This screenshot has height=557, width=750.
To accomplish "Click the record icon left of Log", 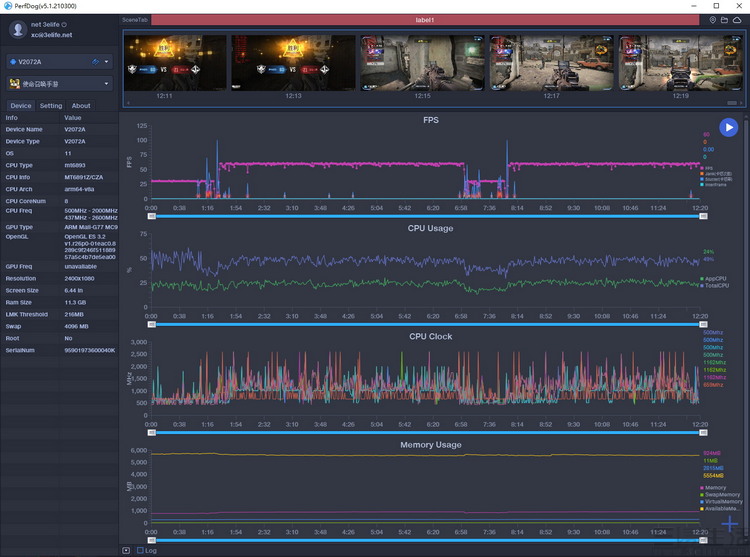I will (126, 550).
